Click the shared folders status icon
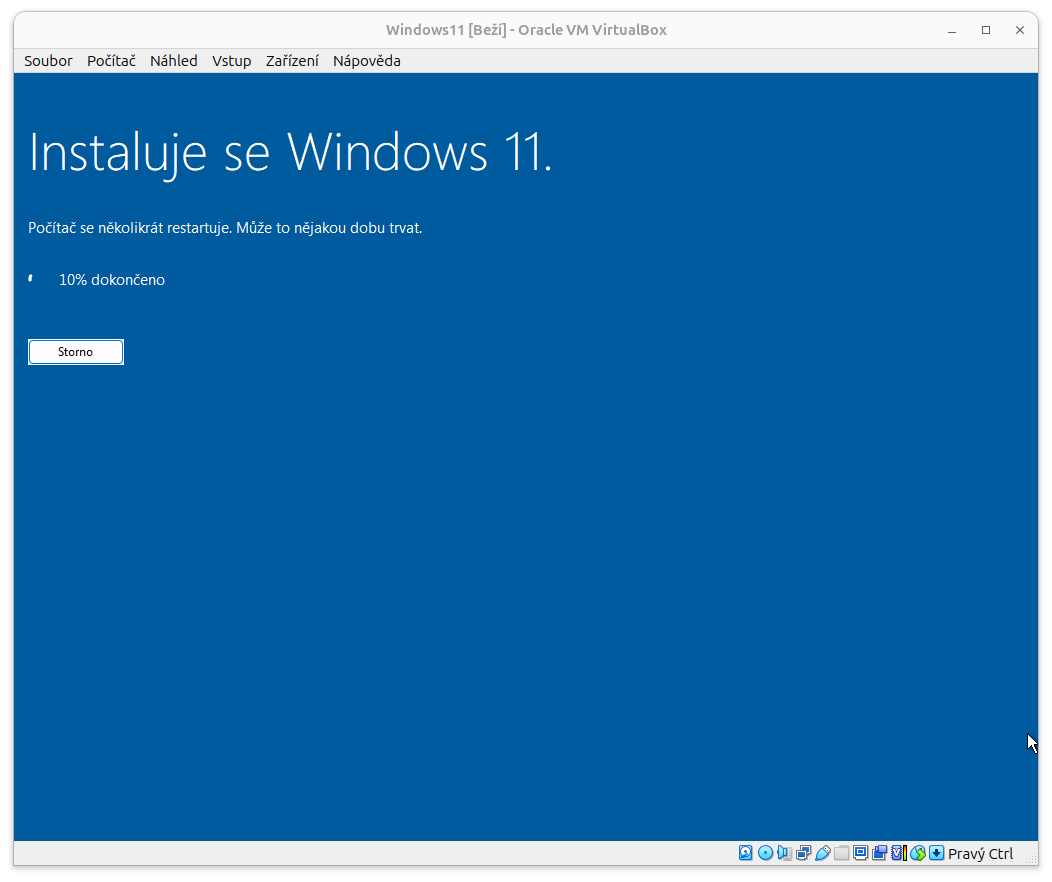1052x882 pixels. tap(841, 852)
